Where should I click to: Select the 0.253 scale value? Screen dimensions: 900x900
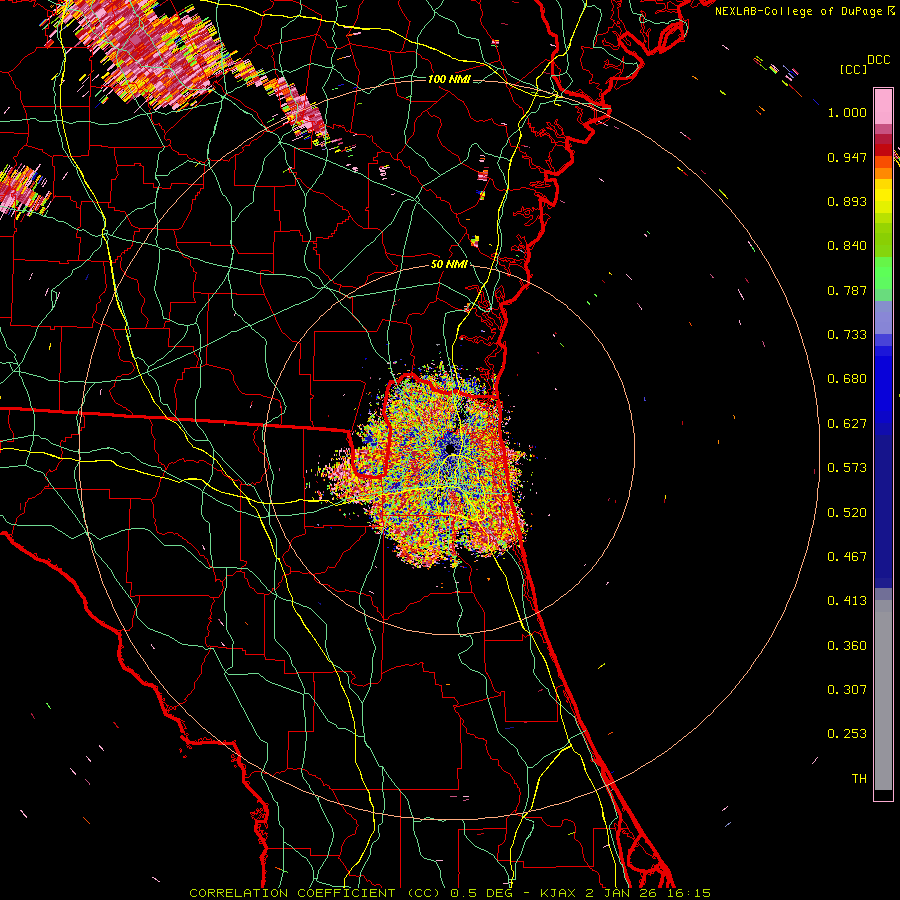847,734
